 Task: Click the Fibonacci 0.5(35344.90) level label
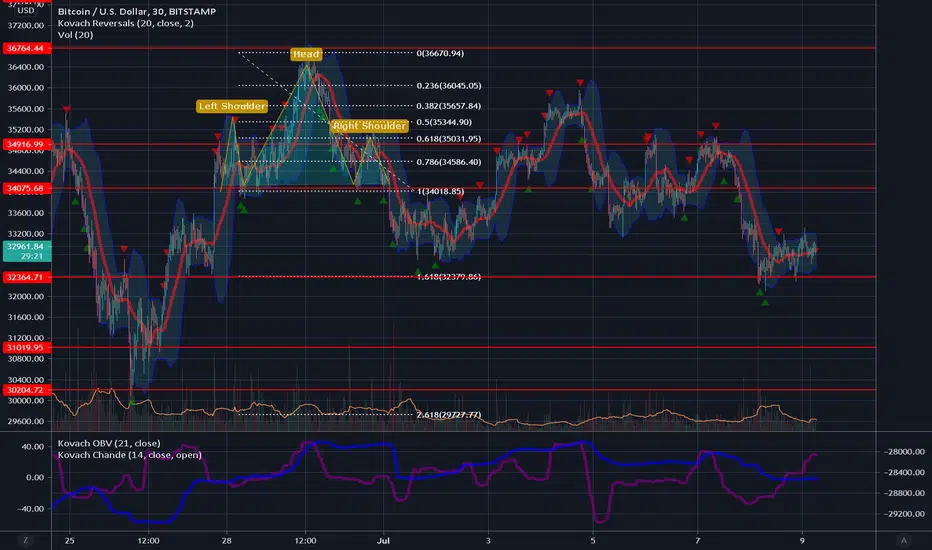point(444,122)
